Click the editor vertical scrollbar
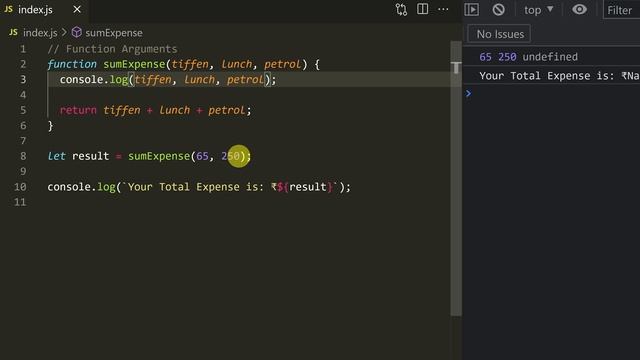 [x=456, y=178]
